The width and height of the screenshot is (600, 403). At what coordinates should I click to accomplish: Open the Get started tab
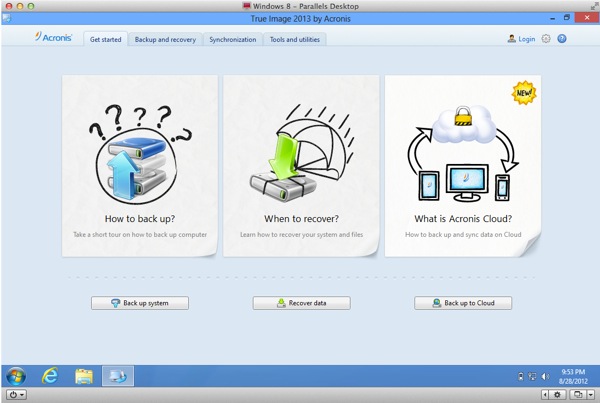click(105, 39)
